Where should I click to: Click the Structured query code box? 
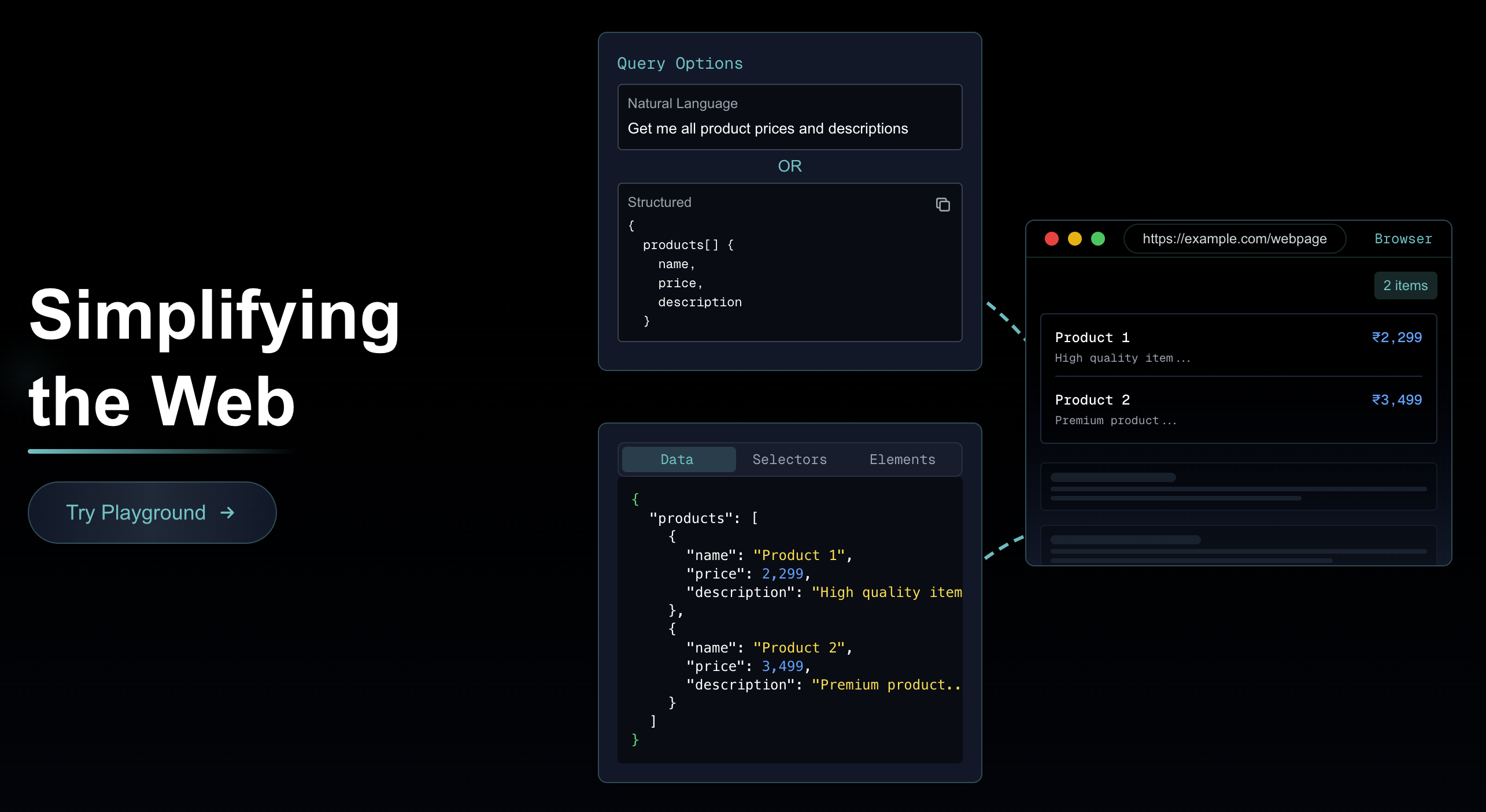(789, 272)
